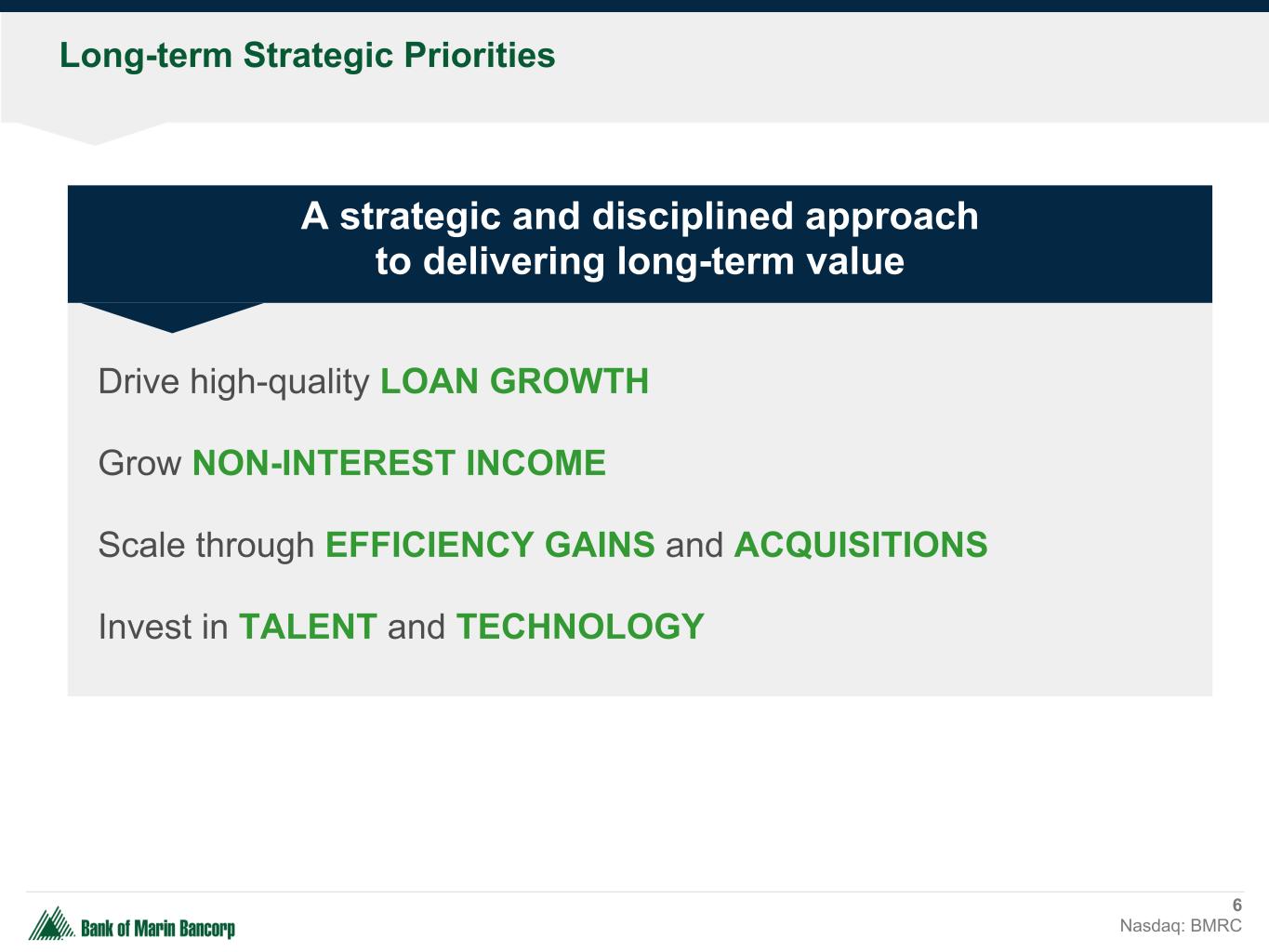1269x952 pixels.
Task: Click the "A strategic and disciplined approach" headline
Action: 640,217
